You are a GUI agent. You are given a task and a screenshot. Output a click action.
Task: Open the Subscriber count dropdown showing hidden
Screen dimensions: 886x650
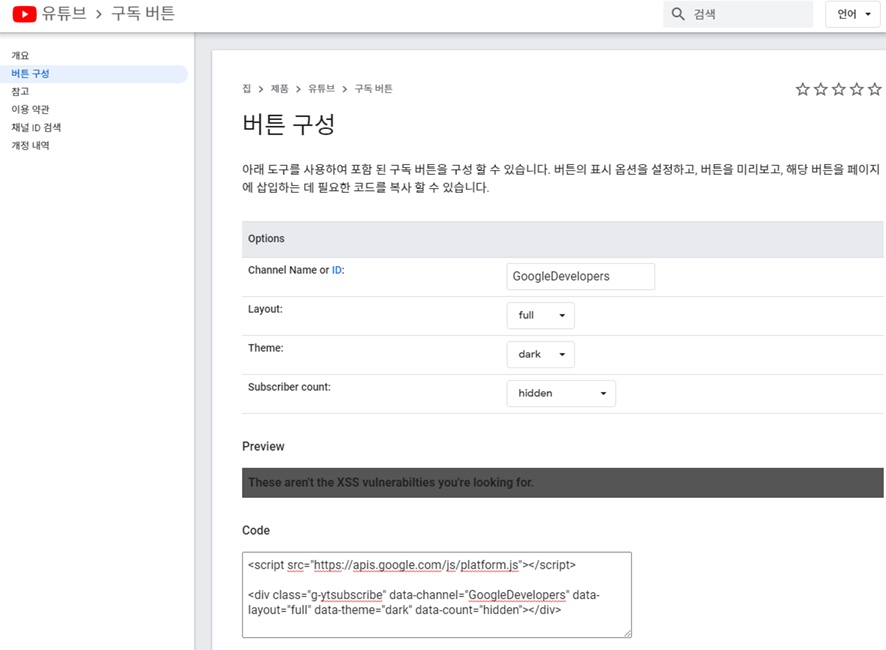coord(561,393)
